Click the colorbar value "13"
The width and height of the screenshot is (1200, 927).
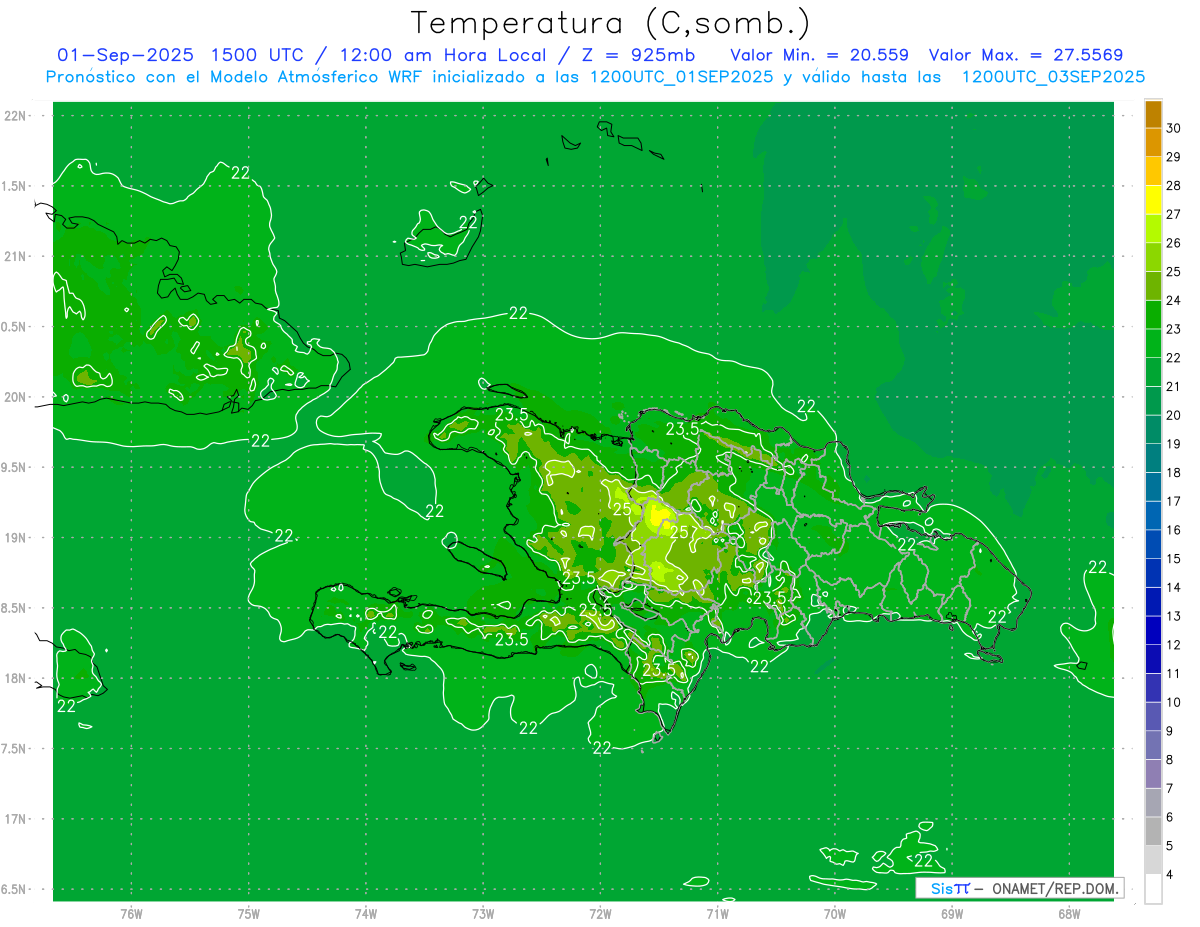pos(1173,616)
